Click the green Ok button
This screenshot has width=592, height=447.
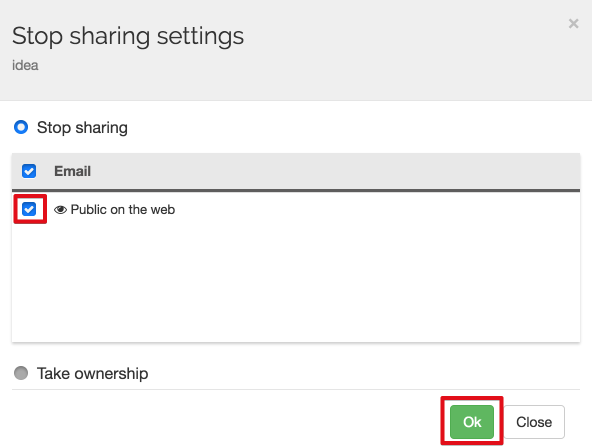pyautogui.click(x=472, y=422)
